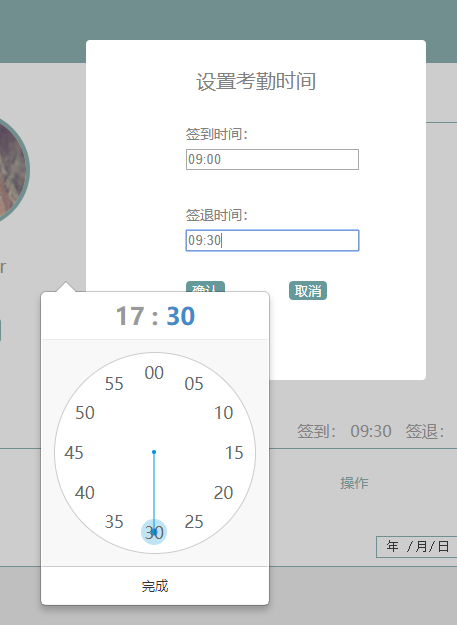Pick 35 minutes on the clock dial

point(114,522)
